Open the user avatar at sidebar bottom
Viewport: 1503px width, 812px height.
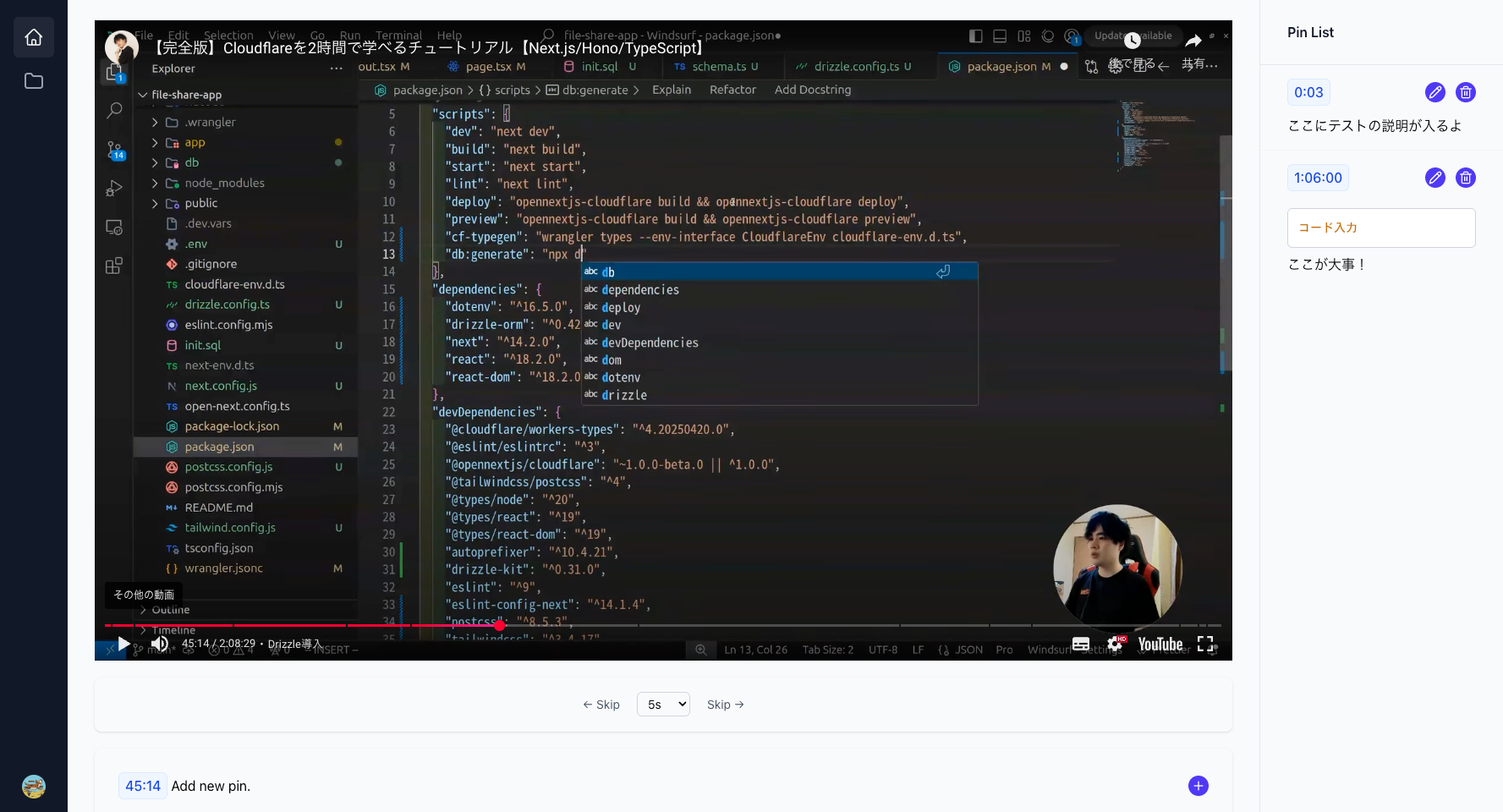click(34, 787)
